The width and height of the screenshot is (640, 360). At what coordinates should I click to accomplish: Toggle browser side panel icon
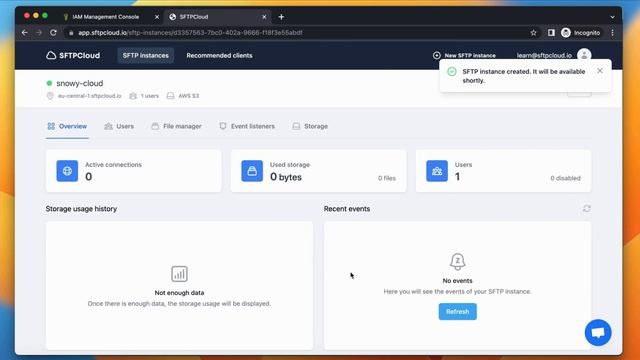point(551,33)
